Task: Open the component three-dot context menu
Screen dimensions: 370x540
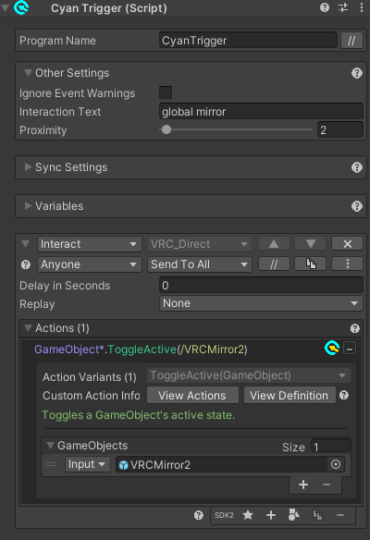Action: click(x=361, y=8)
